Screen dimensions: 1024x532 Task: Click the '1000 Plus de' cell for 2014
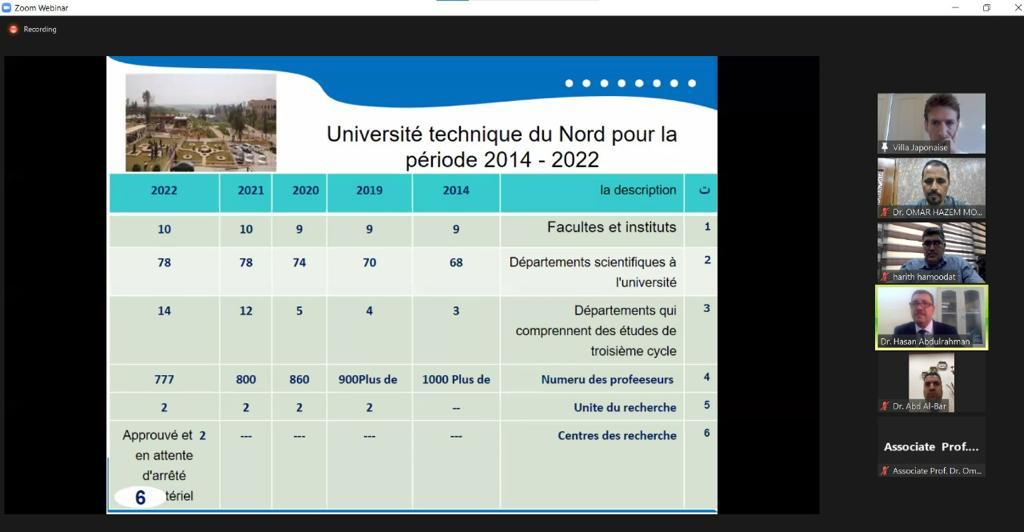coord(456,379)
